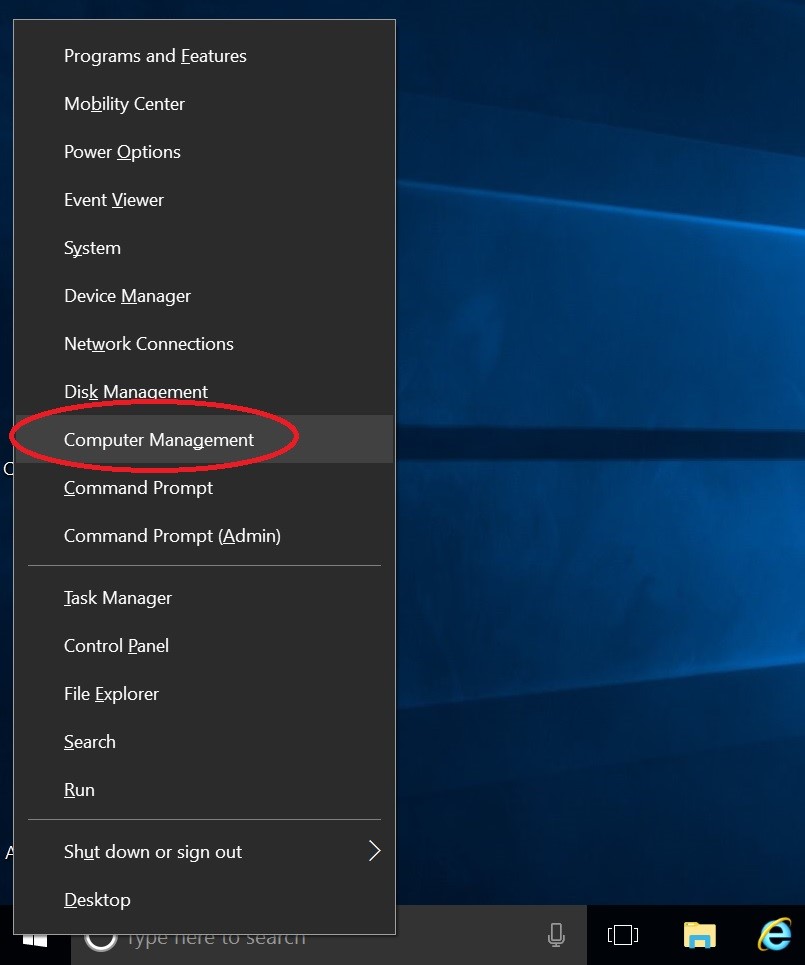Open Disk Management

[136, 392]
